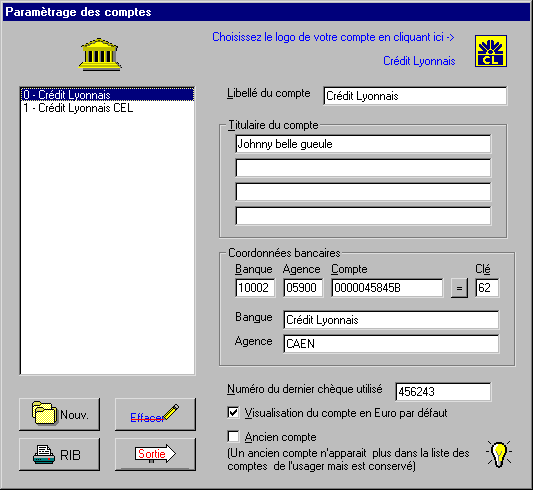The image size is (533, 490).
Task: Click the Agence name field CAEN
Action: click(x=391, y=344)
